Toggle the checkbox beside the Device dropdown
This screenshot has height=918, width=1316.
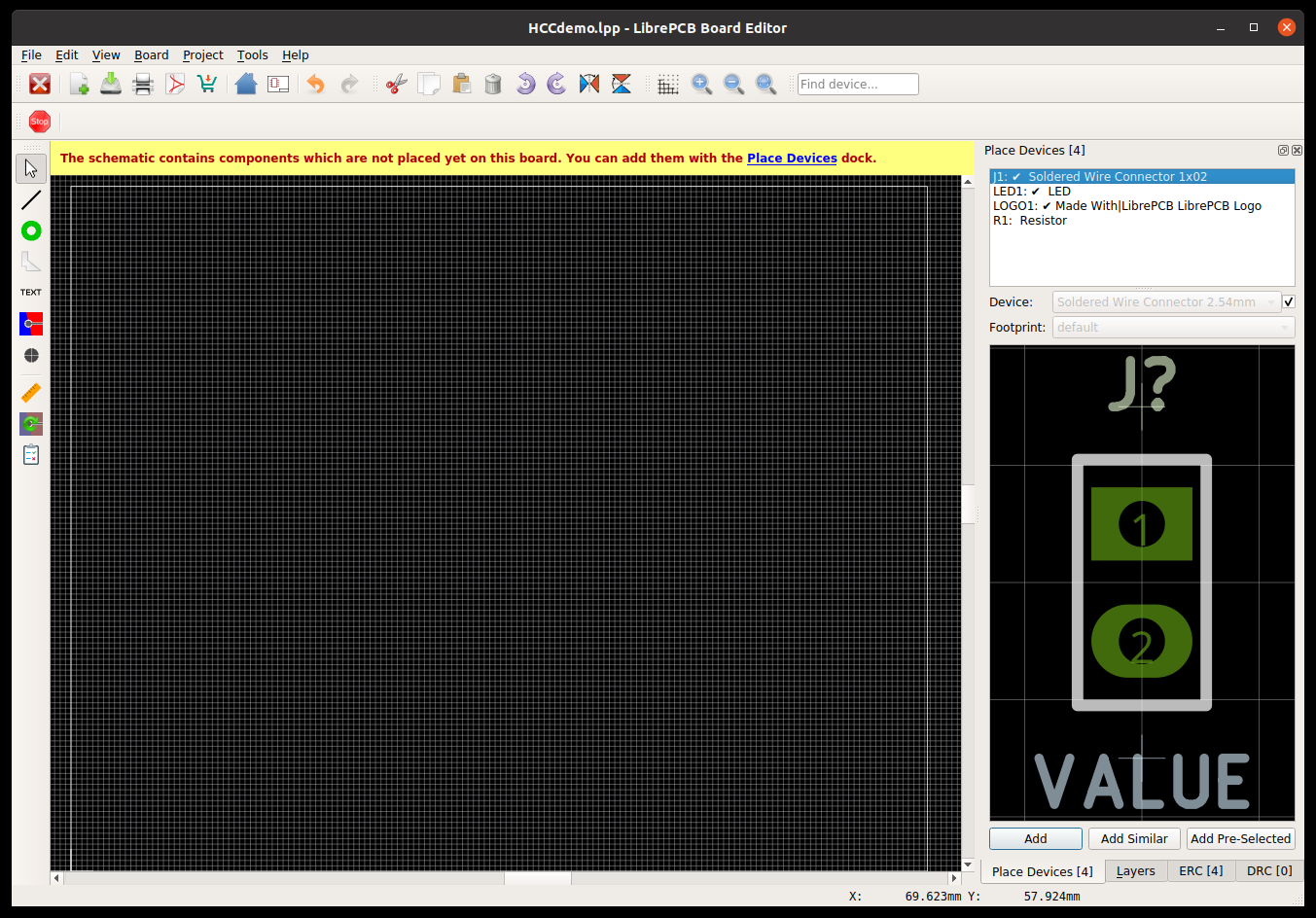[x=1289, y=302]
